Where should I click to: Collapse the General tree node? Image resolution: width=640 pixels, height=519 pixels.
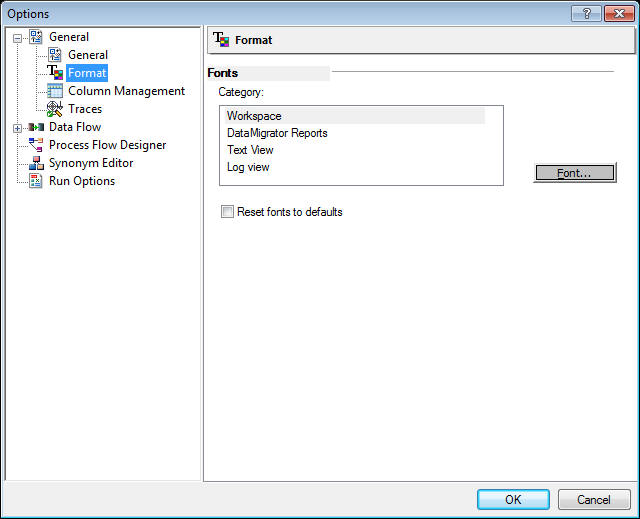pos(17,38)
